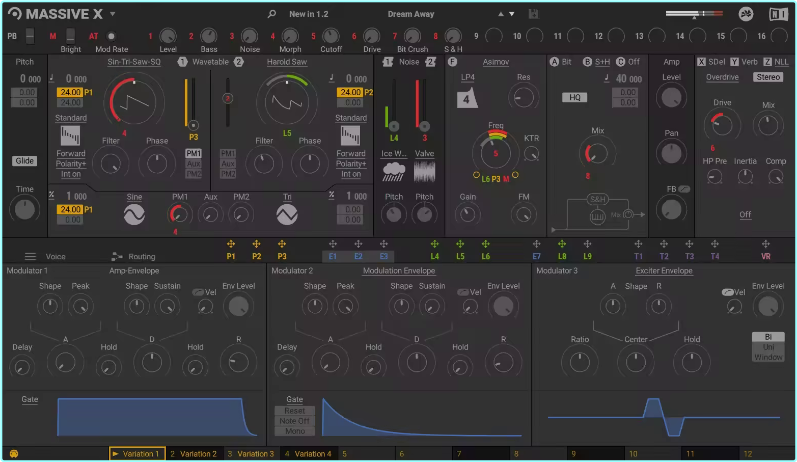
Task: Click the Reset option in Modulator 2
Action: (x=294, y=411)
